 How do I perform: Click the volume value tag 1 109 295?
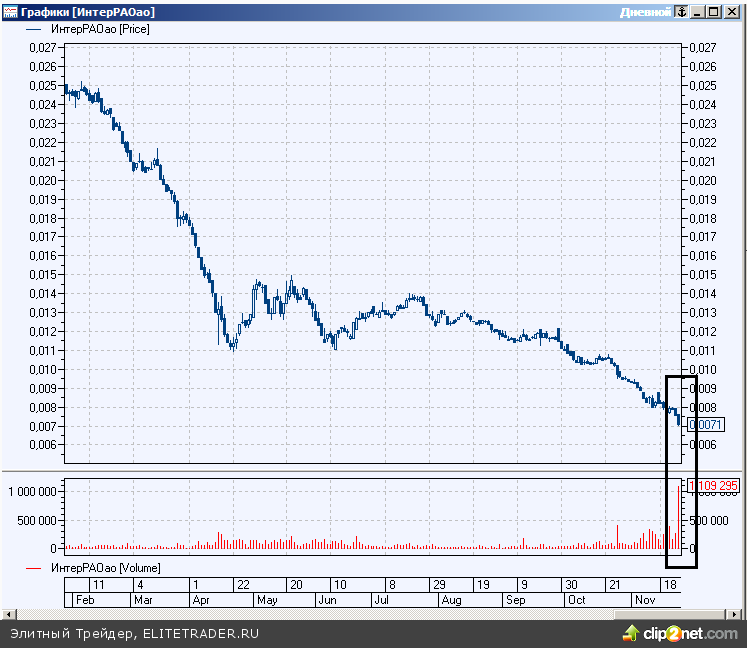[712, 486]
